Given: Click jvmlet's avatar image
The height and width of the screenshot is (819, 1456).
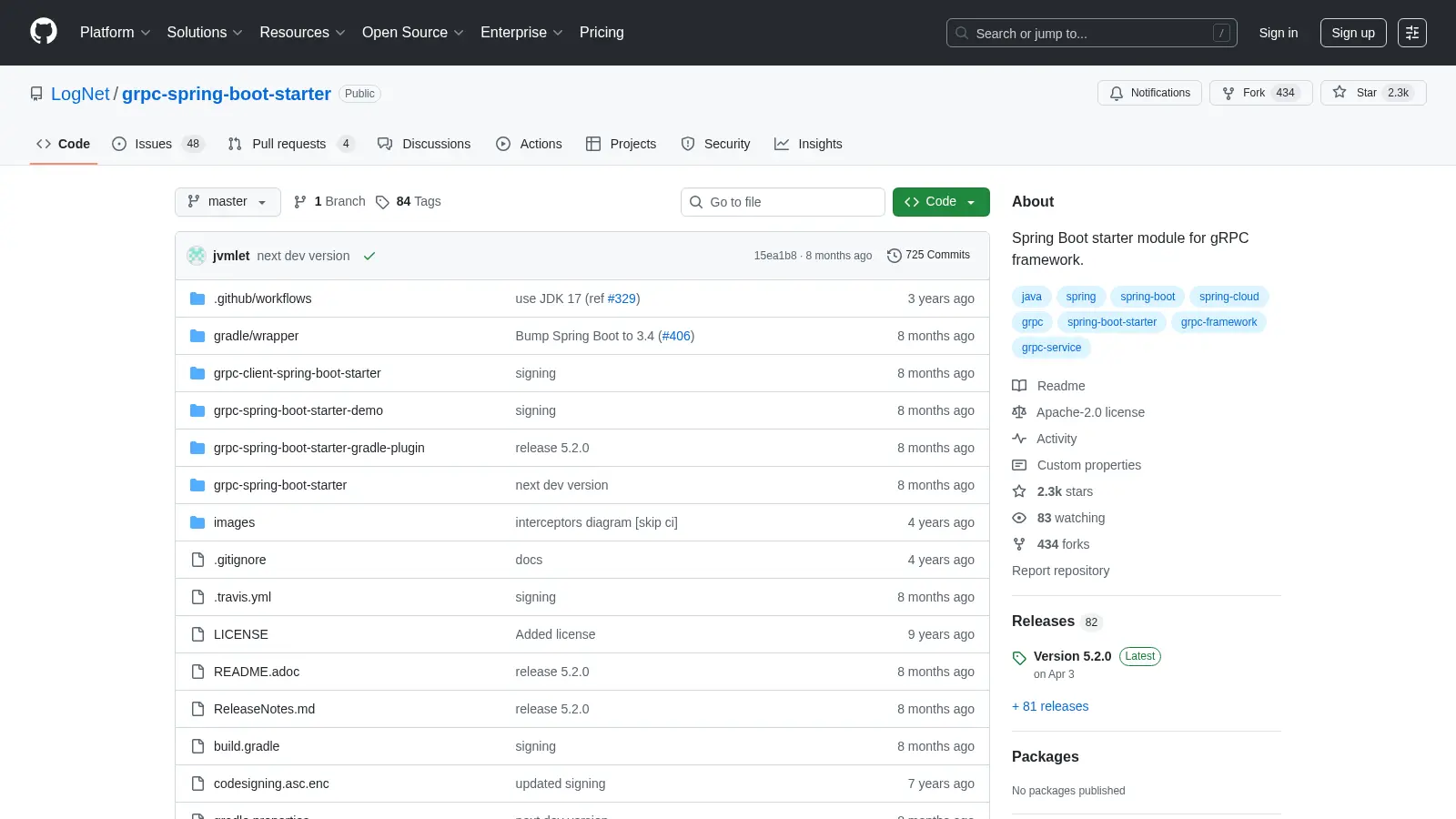Looking at the screenshot, I should tap(197, 256).
